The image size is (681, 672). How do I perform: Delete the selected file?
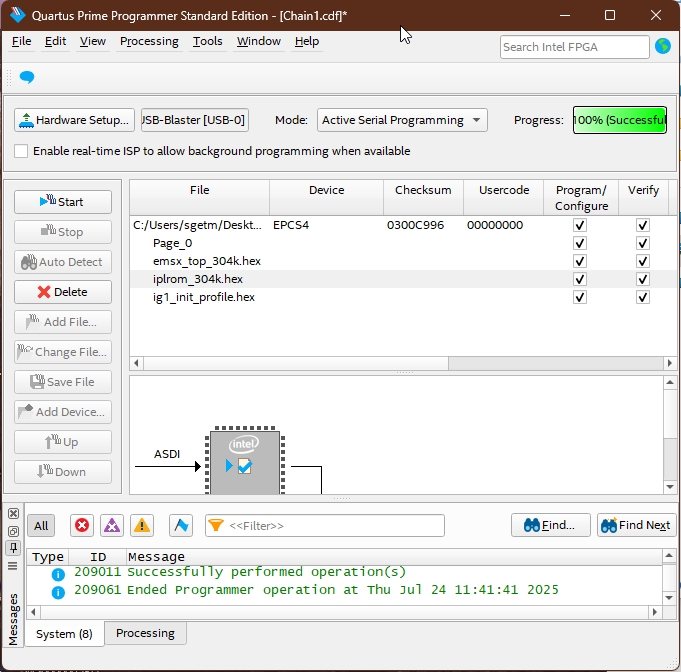pyautogui.click(x=63, y=292)
